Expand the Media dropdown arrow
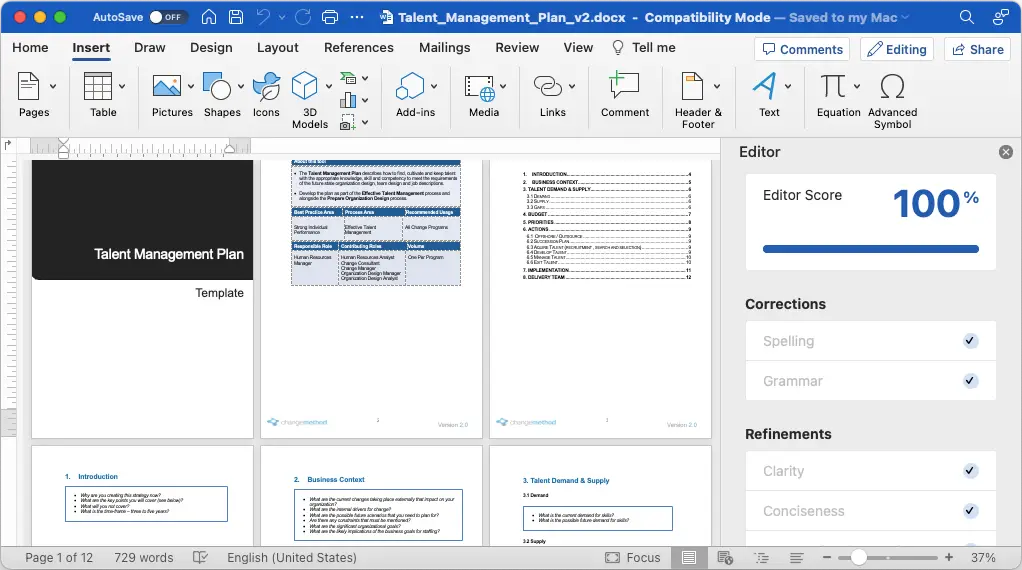The image size is (1022, 570). [x=503, y=86]
